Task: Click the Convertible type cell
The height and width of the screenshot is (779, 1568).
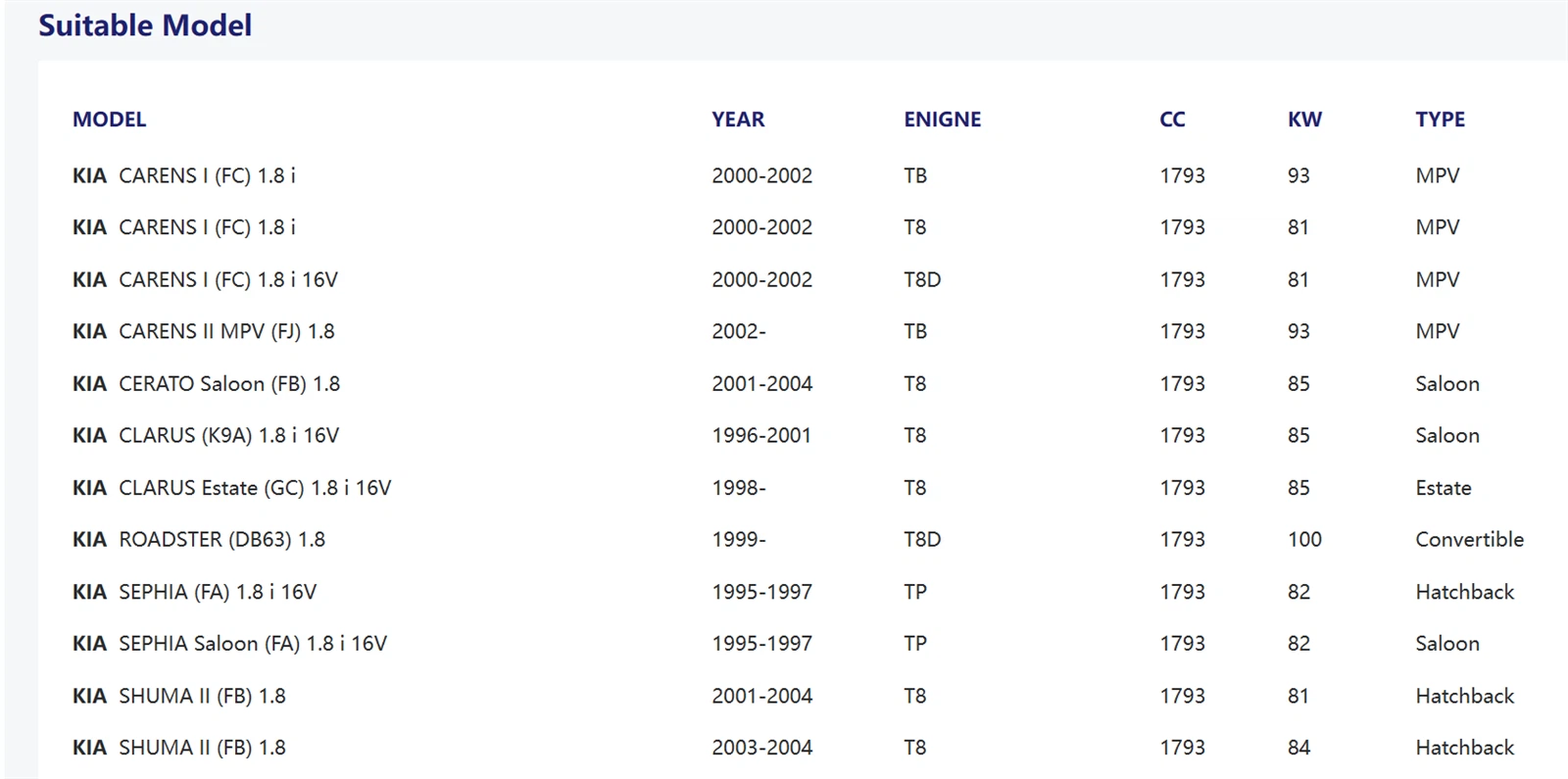Action: (x=1469, y=540)
